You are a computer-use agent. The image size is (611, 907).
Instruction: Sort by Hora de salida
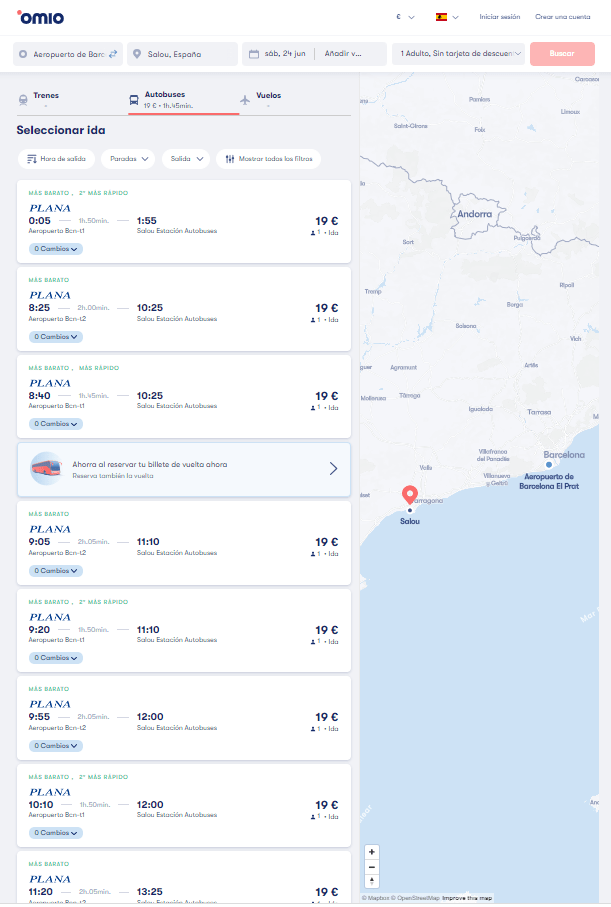pyautogui.click(x=56, y=158)
